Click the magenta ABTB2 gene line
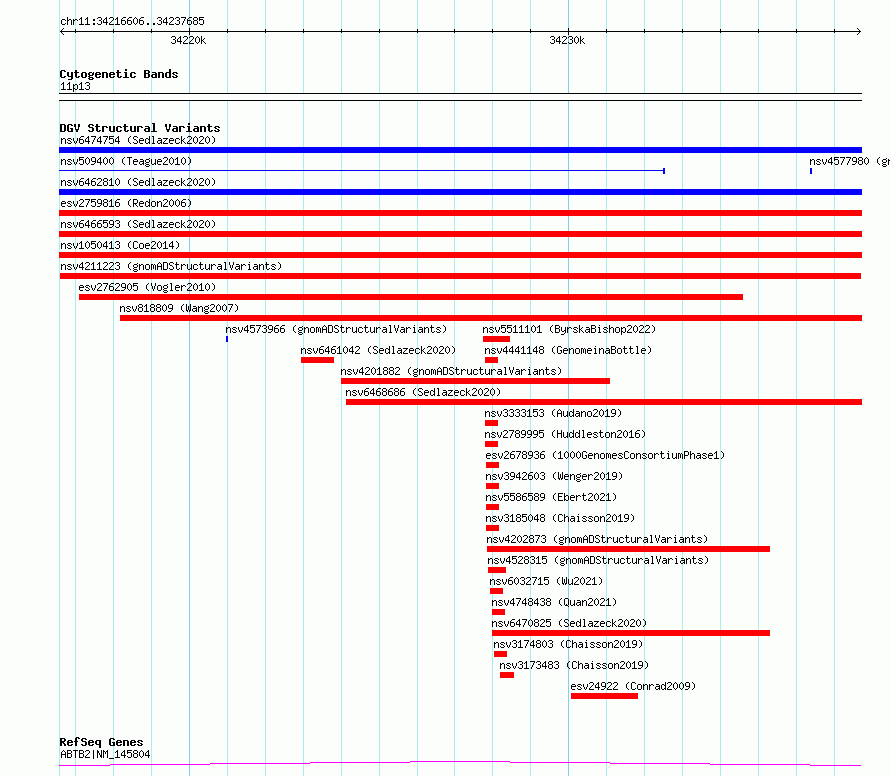 460,764
